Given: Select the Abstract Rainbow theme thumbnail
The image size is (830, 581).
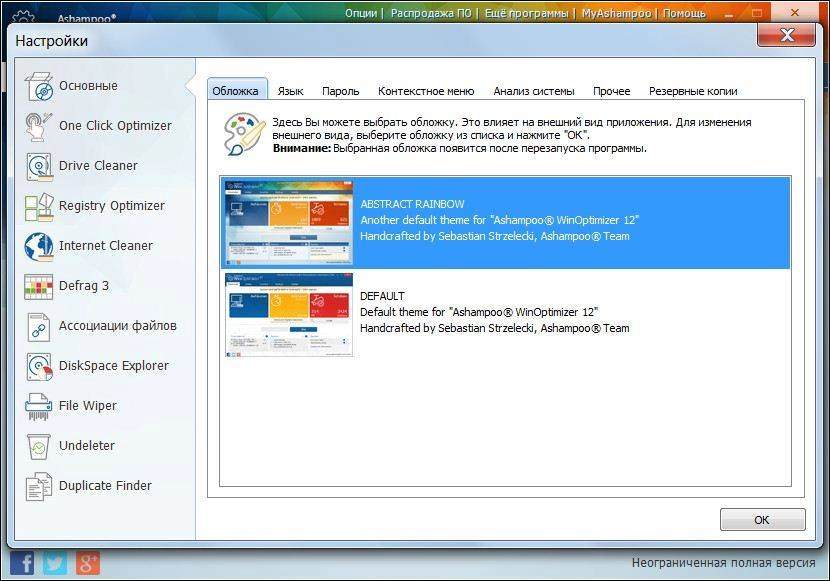Looking at the screenshot, I should point(289,223).
